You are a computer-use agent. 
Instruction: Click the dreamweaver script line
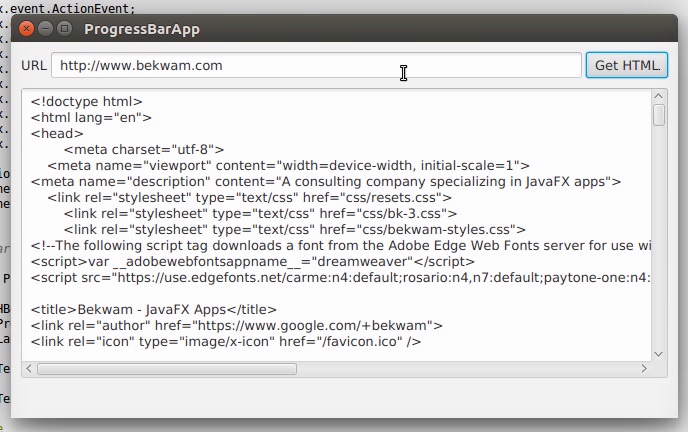click(252, 261)
